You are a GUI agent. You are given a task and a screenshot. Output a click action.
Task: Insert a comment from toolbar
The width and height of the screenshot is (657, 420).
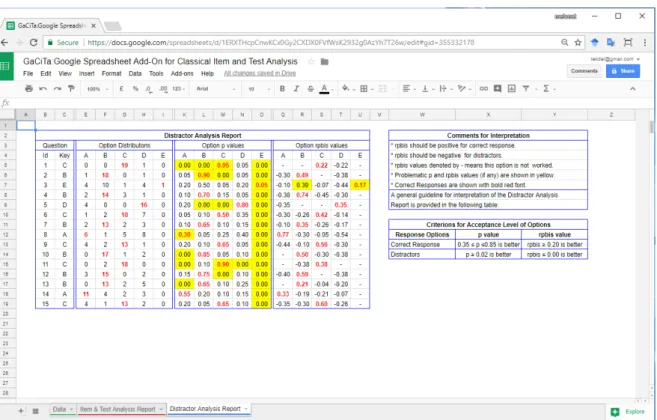coord(497,88)
